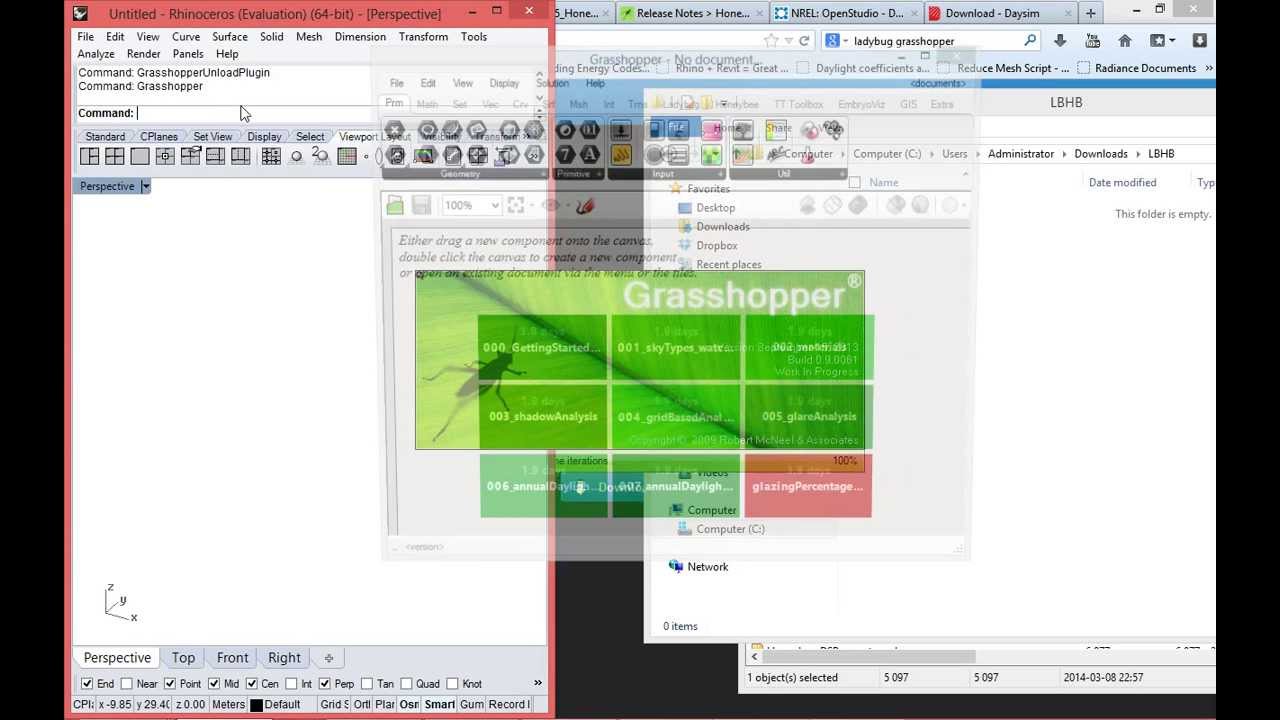The image size is (1280, 720).
Task: Click the bookmark star in the address bar
Action: [770, 41]
